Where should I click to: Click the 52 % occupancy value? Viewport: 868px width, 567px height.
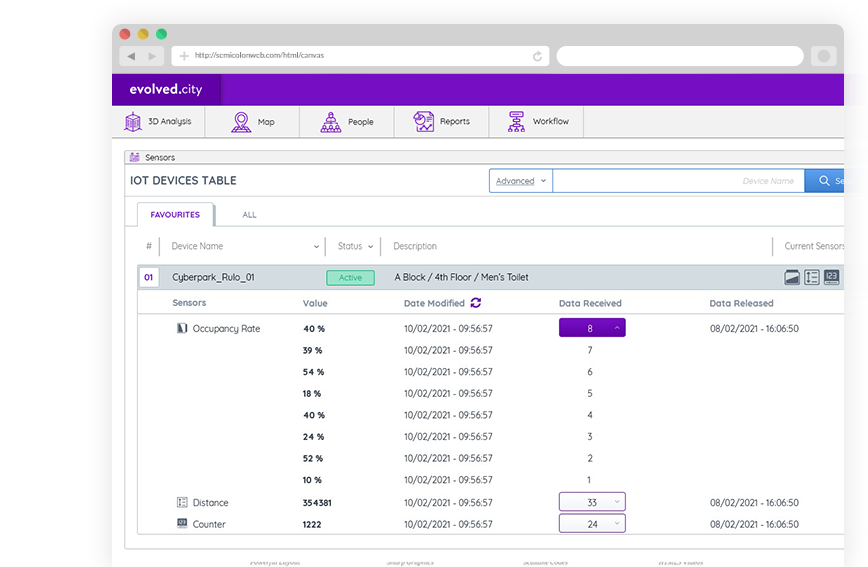coord(313,458)
